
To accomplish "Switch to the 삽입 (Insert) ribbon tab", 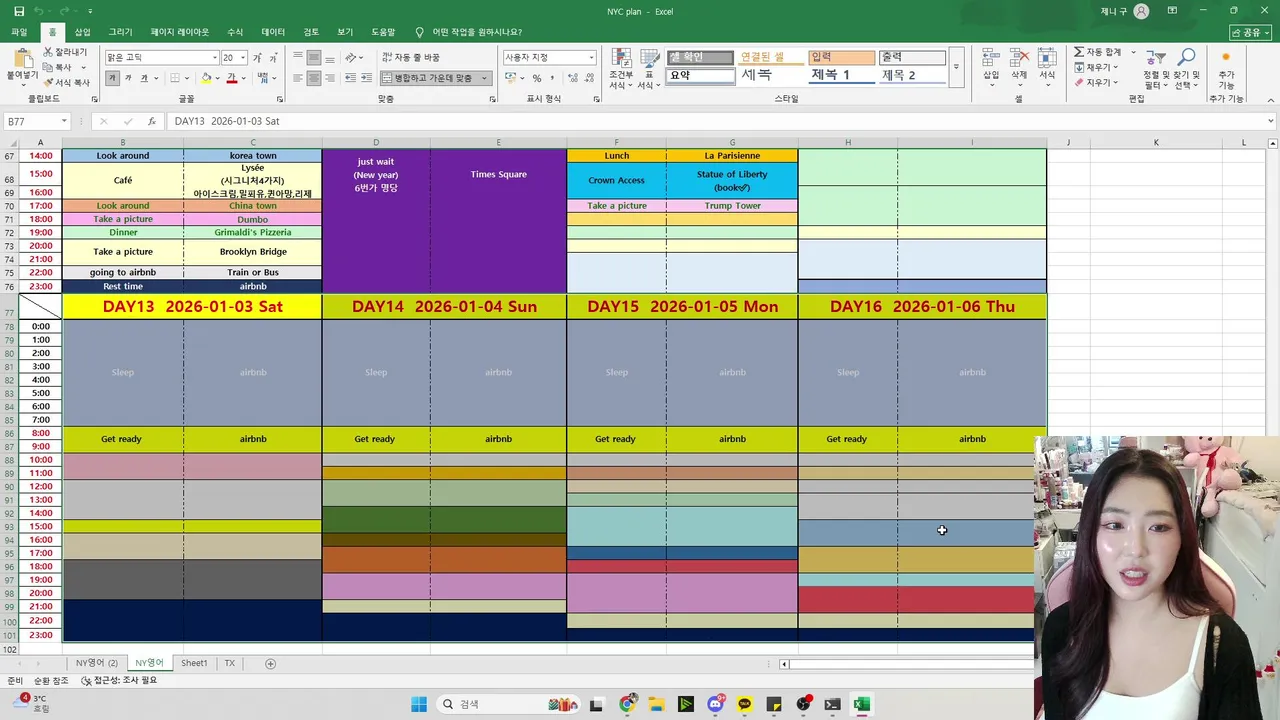I will tap(83, 32).
